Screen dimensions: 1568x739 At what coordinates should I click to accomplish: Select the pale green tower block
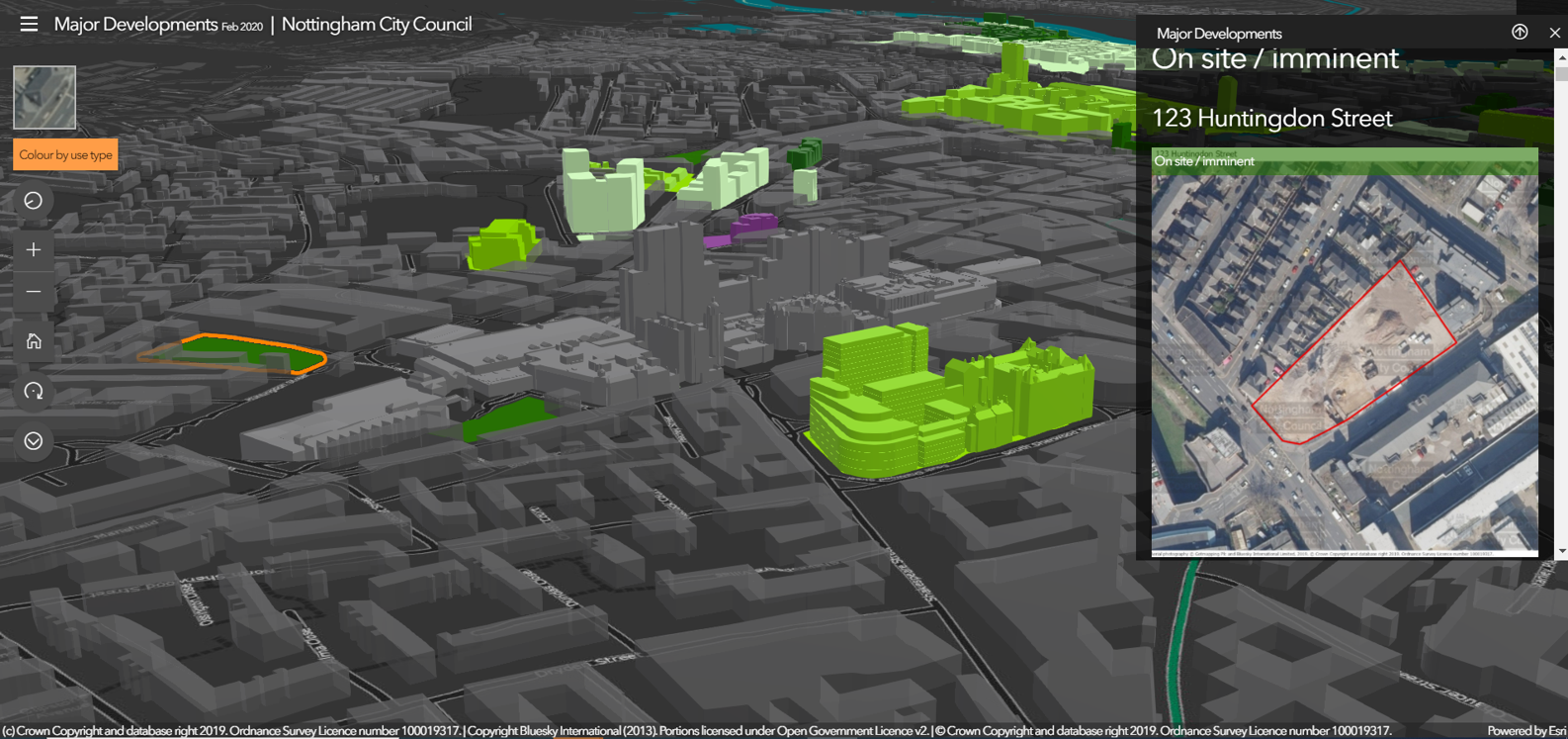tap(600, 195)
